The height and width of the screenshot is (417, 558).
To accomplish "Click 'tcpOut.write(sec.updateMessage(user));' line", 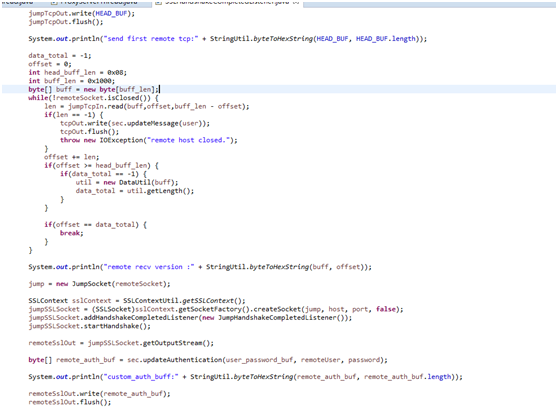I will (135, 123).
